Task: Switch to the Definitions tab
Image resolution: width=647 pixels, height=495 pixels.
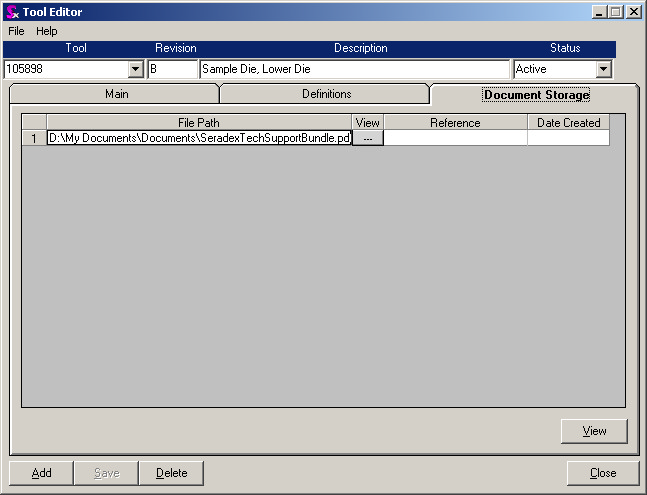Action: 326,94
